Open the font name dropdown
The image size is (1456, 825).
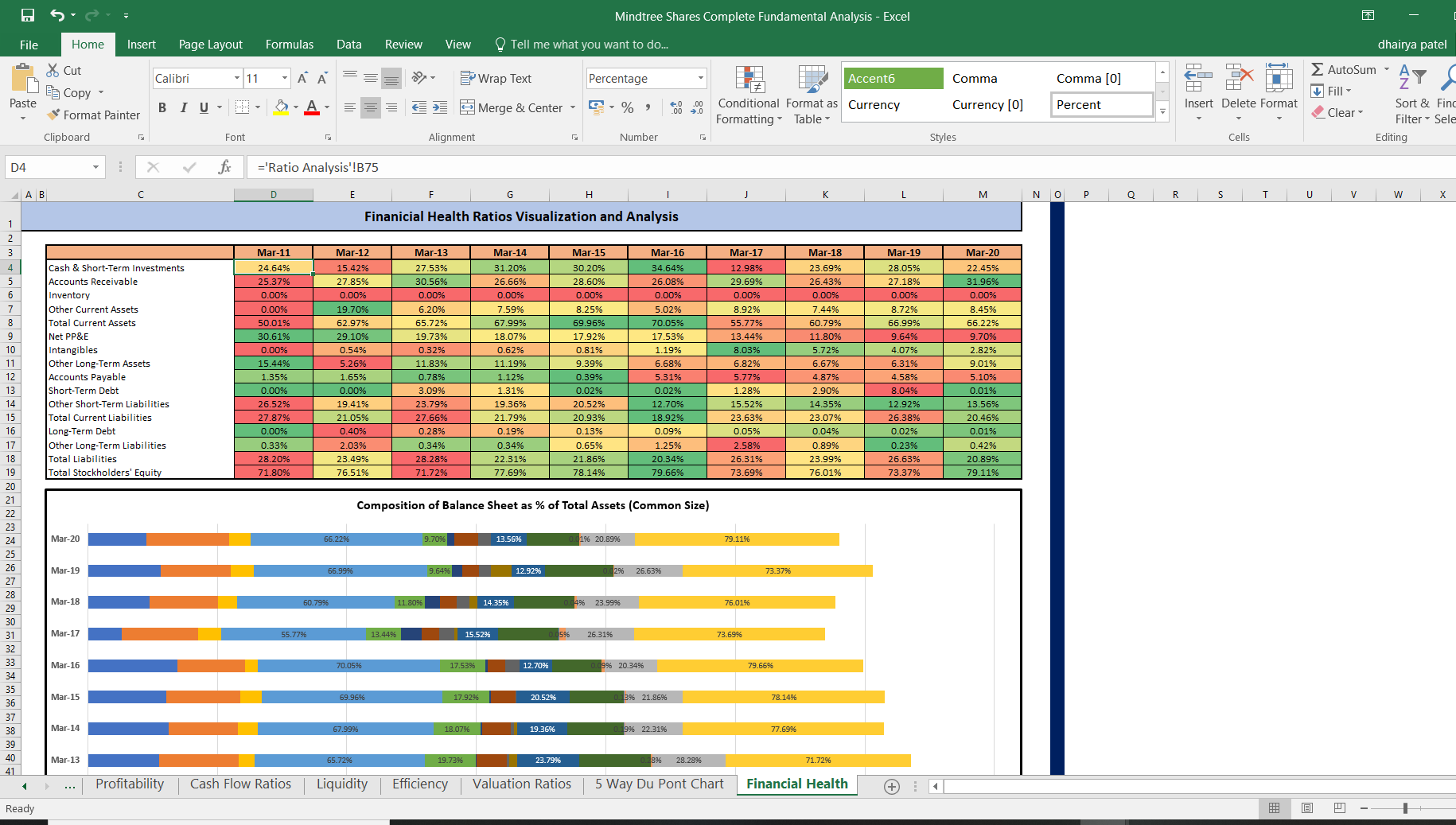pos(237,78)
